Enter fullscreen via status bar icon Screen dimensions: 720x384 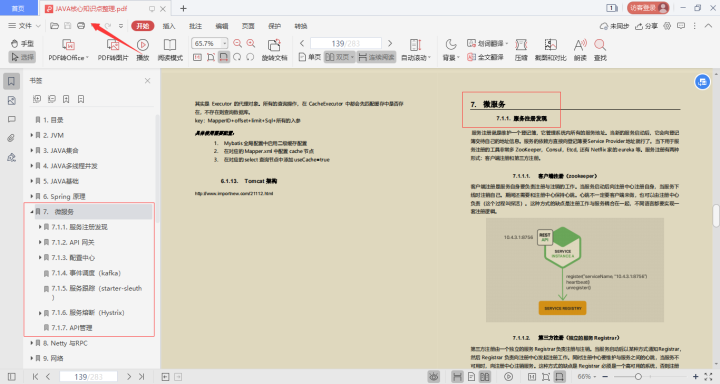708,377
